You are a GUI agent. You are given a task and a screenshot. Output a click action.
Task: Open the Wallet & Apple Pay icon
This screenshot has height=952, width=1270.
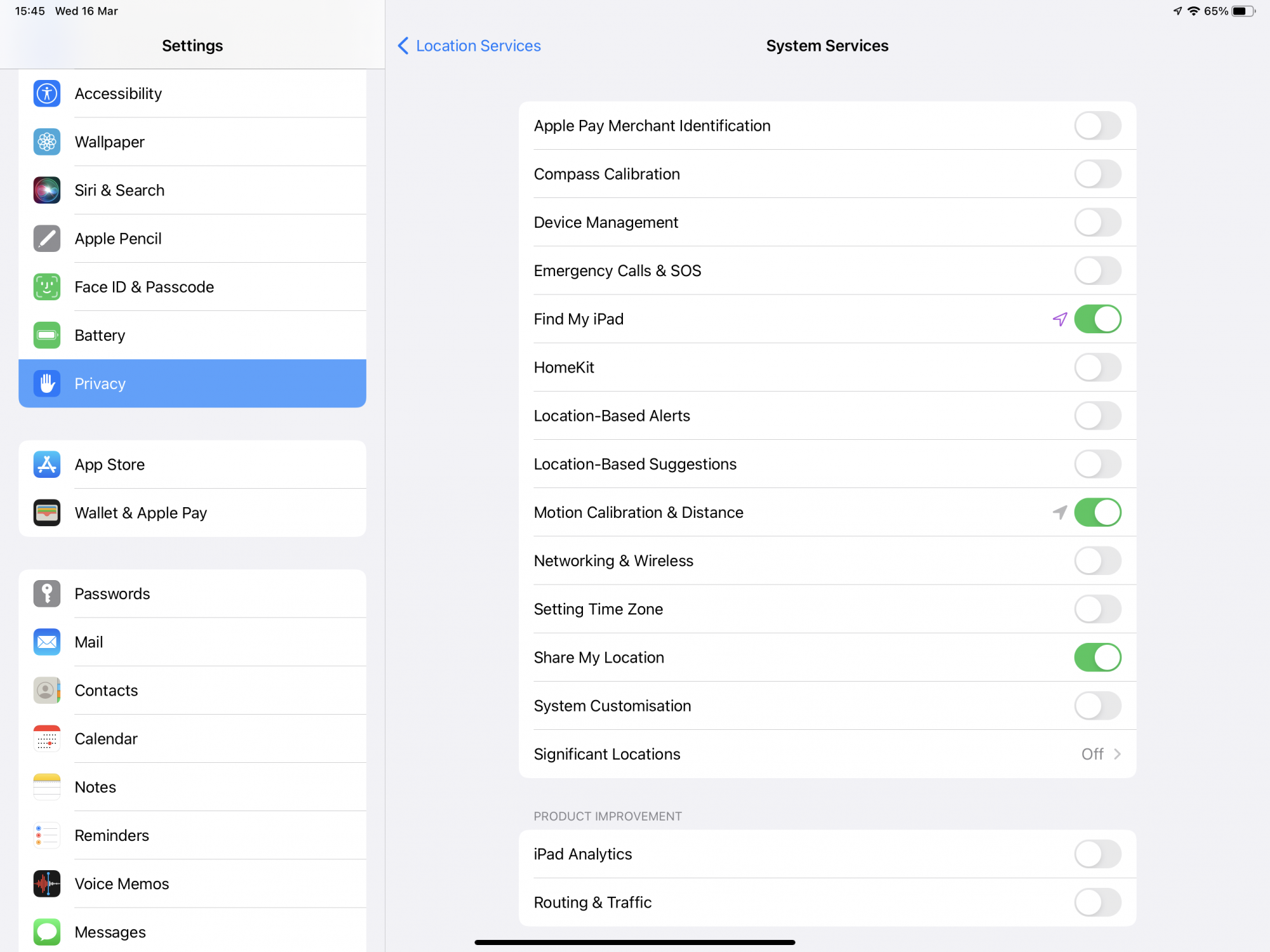click(x=47, y=513)
